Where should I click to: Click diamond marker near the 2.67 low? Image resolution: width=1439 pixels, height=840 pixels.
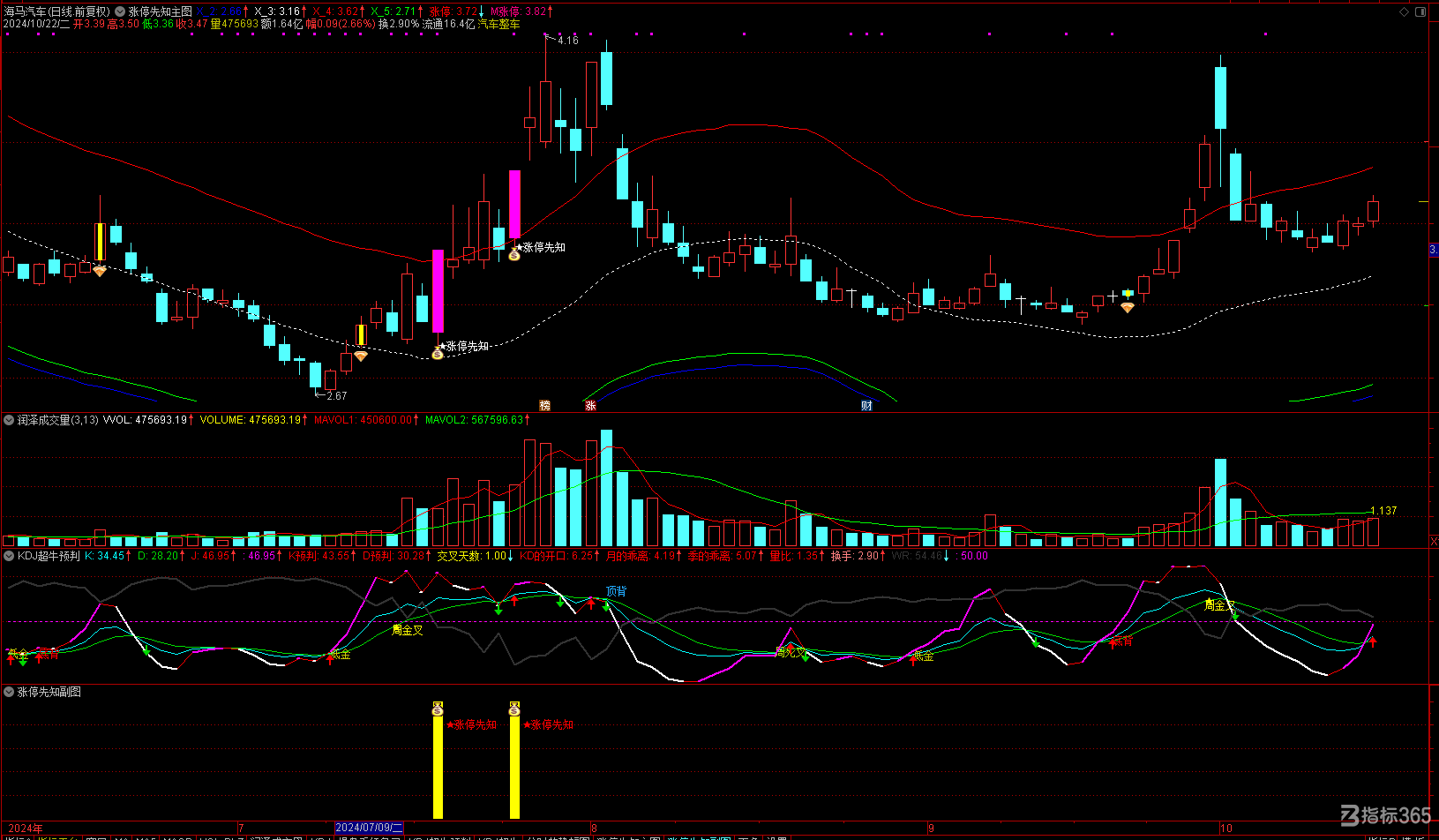pyautogui.click(x=361, y=356)
